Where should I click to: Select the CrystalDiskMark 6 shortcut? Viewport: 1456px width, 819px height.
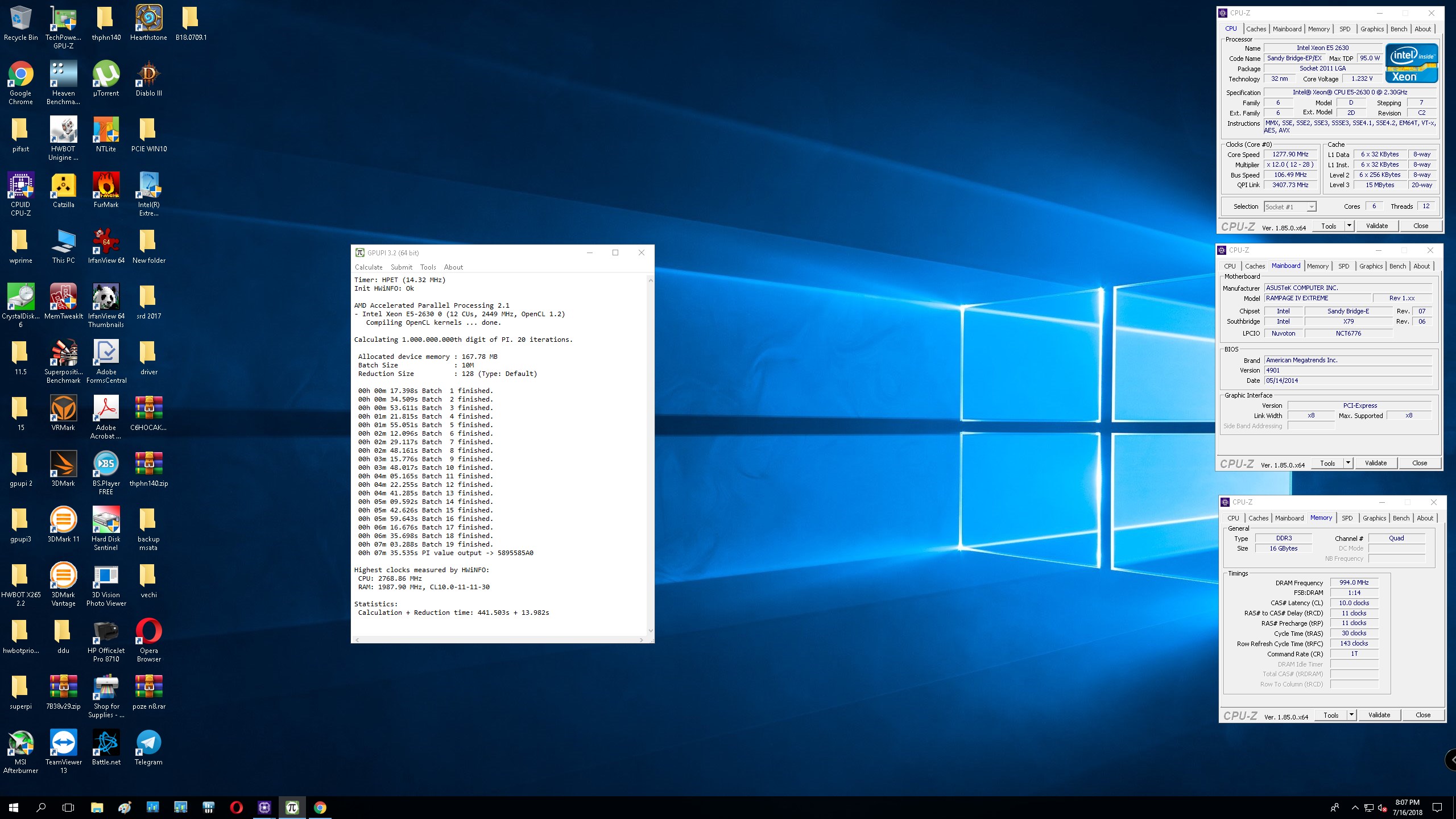(20, 305)
